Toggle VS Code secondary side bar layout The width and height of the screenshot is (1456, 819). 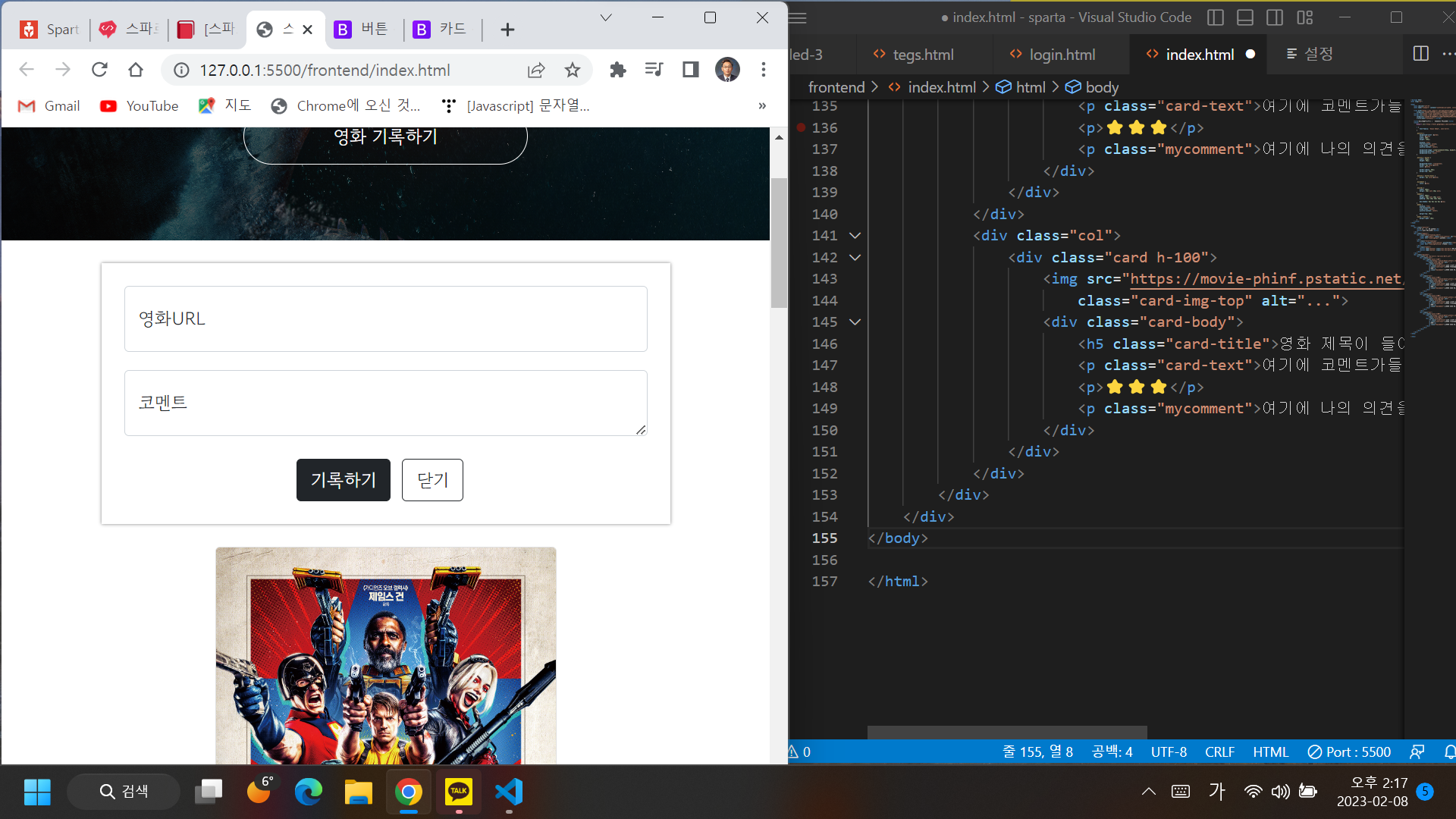[x=1275, y=17]
